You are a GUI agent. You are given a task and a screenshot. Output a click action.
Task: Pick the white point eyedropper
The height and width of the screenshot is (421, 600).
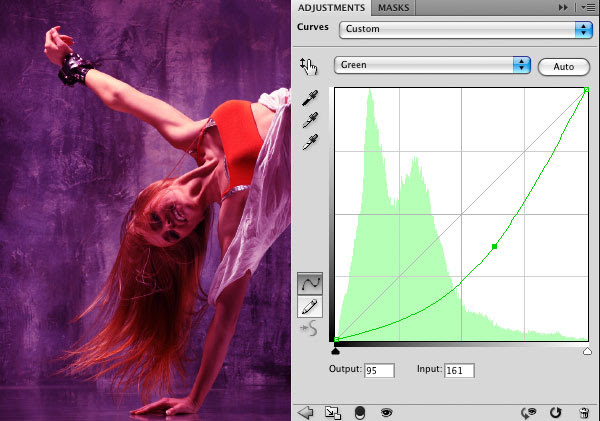311,142
